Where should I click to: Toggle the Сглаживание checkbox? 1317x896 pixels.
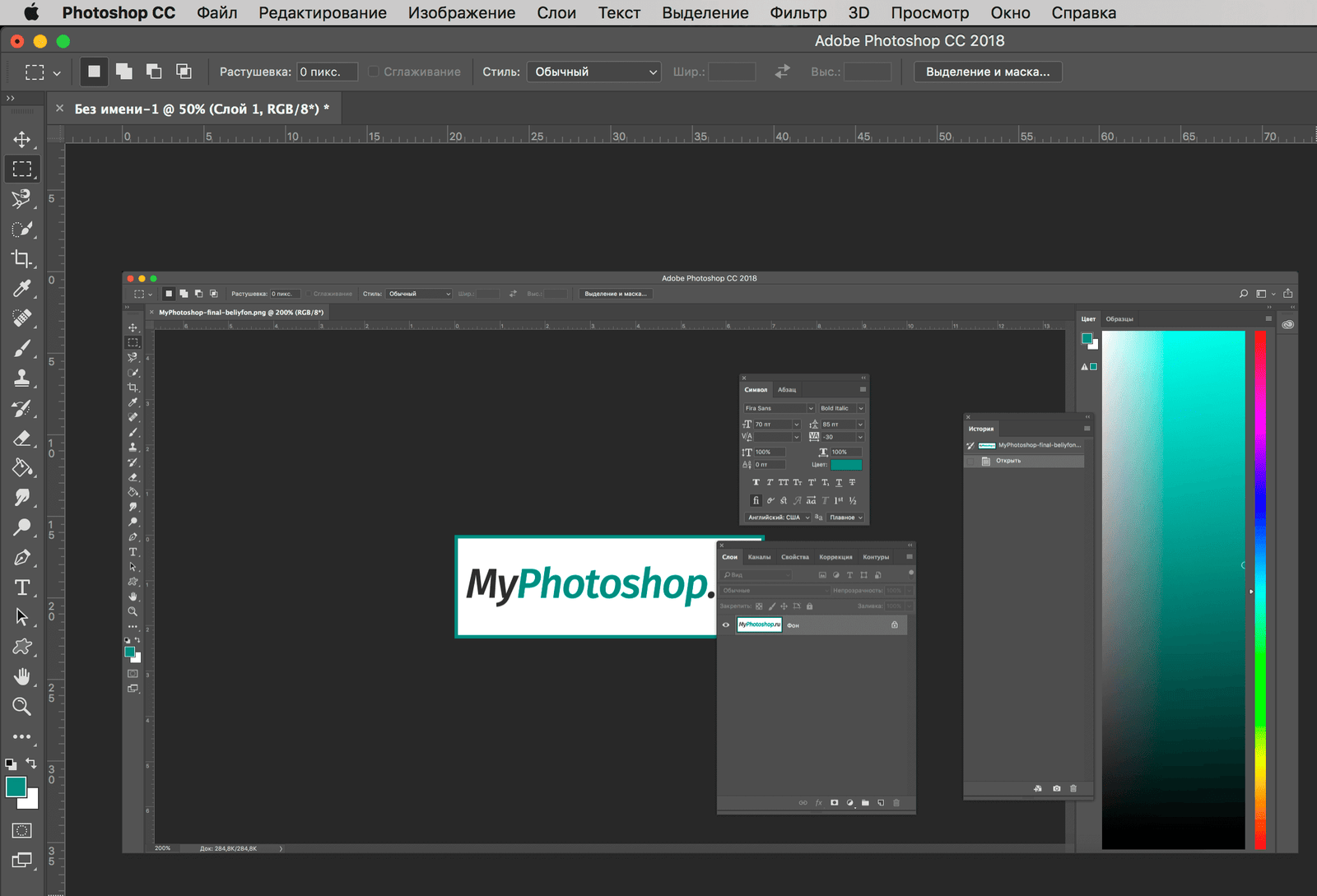click(374, 72)
